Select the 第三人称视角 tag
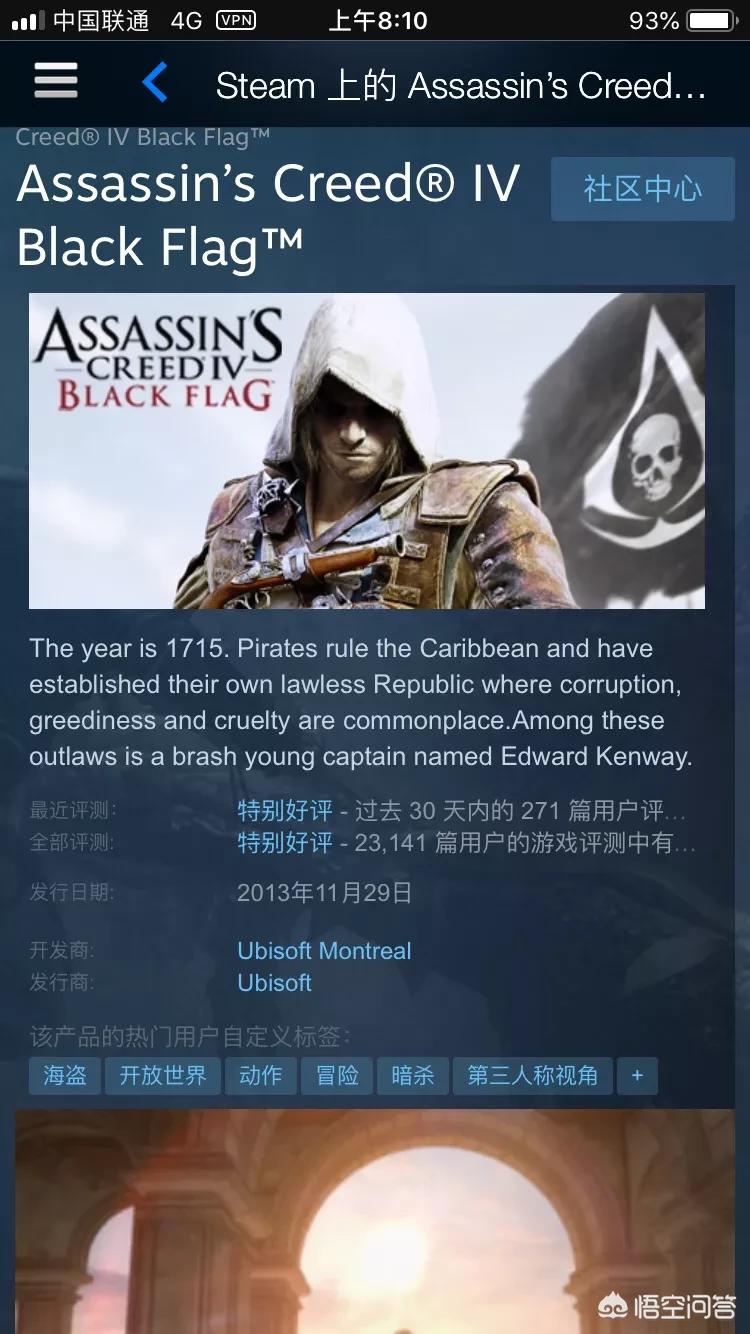The width and height of the screenshot is (750, 1334). click(x=533, y=1076)
